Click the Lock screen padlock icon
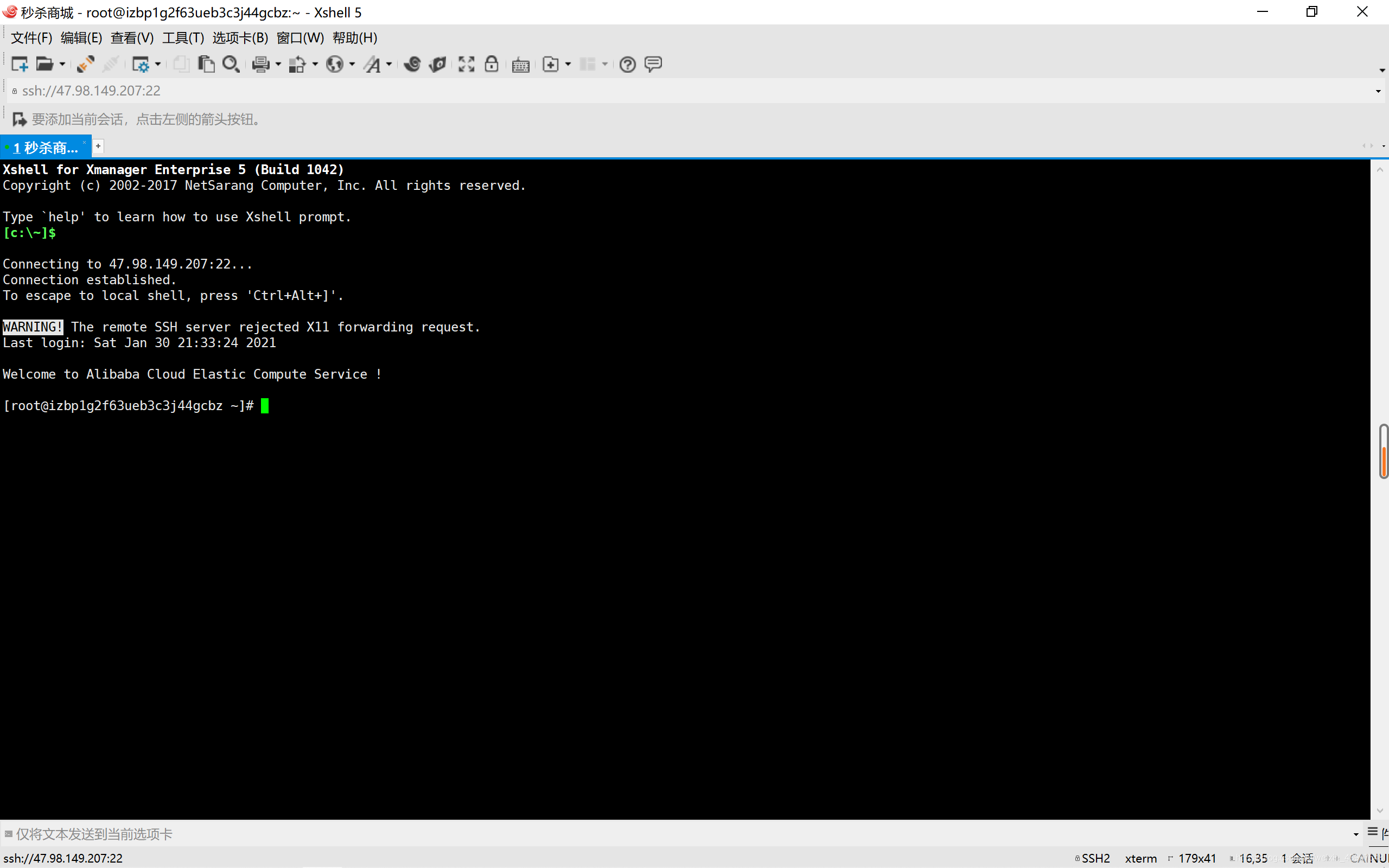1389x868 pixels. (x=492, y=65)
